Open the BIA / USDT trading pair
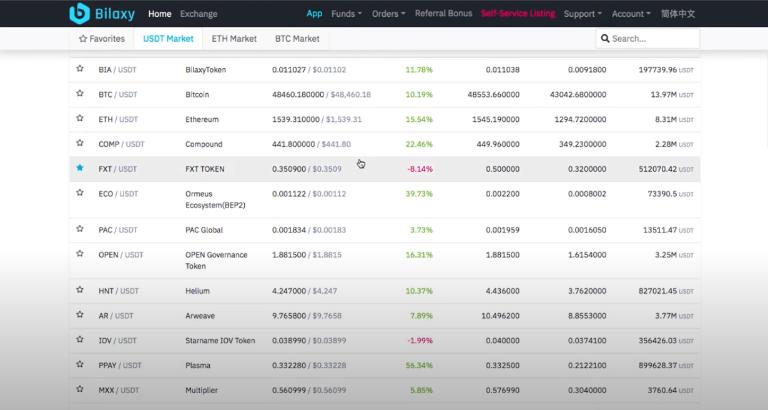 (117, 70)
